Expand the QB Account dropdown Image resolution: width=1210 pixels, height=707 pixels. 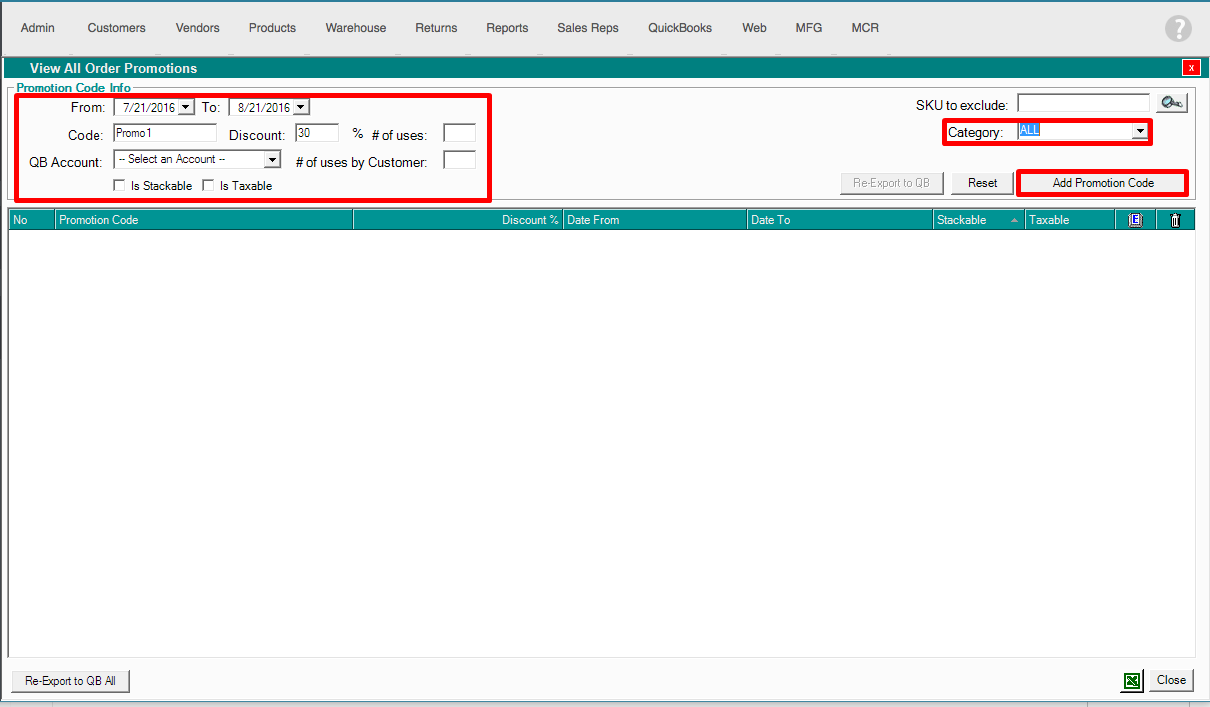pos(272,159)
